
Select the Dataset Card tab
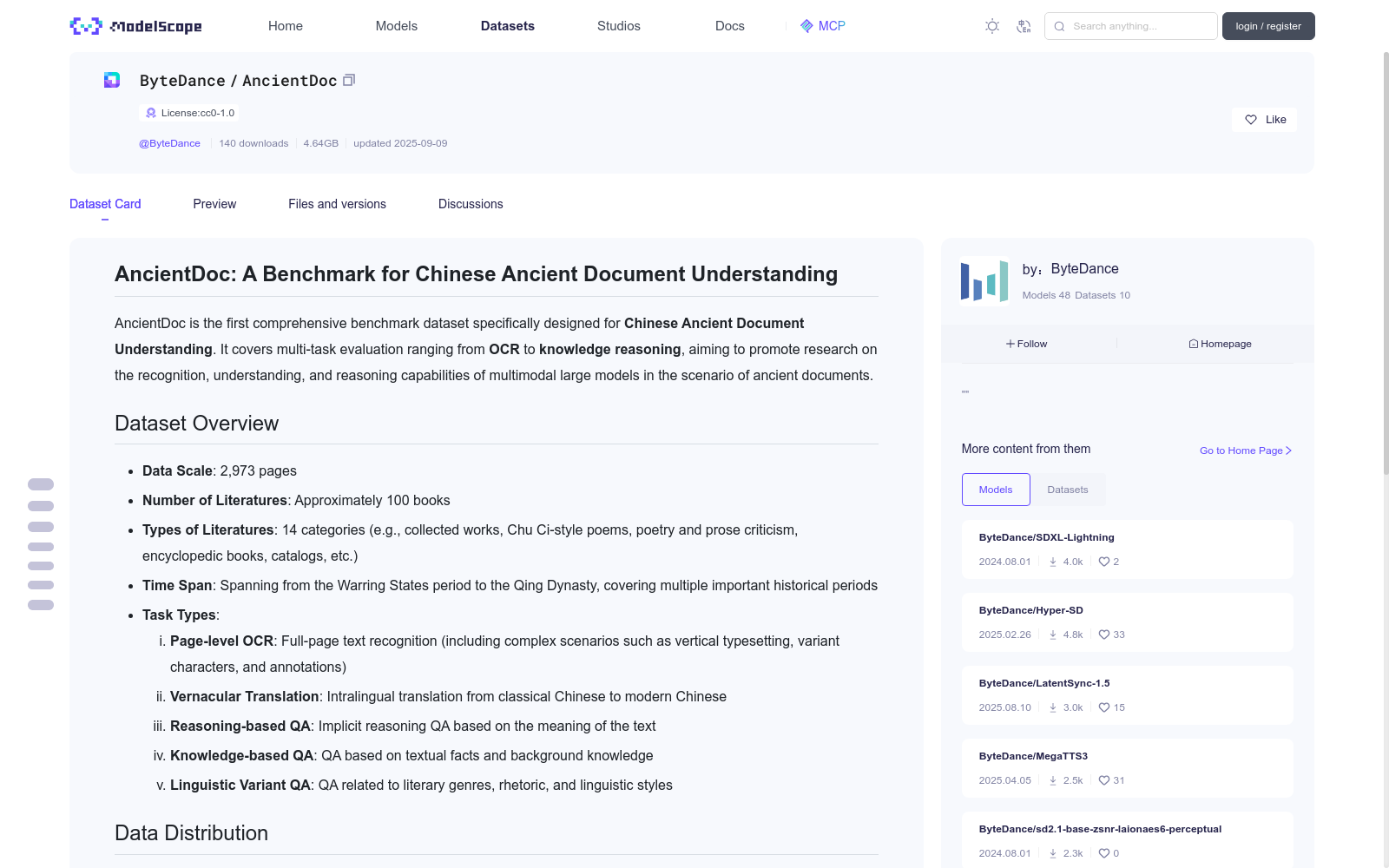[105, 204]
